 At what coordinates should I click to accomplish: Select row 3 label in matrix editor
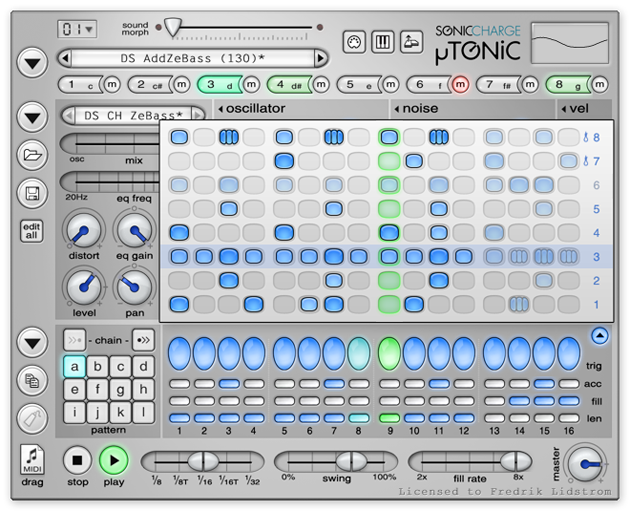pyautogui.click(x=596, y=257)
